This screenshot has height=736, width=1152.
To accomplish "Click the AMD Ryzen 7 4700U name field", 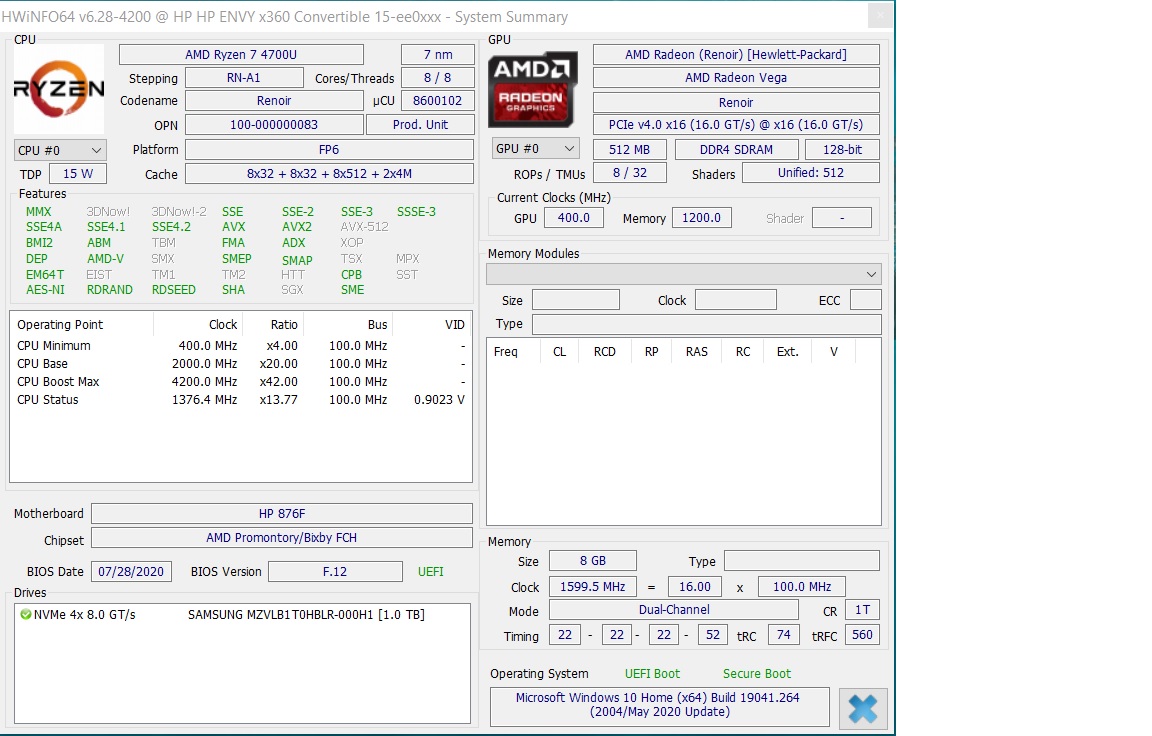I will tap(241, 55).
